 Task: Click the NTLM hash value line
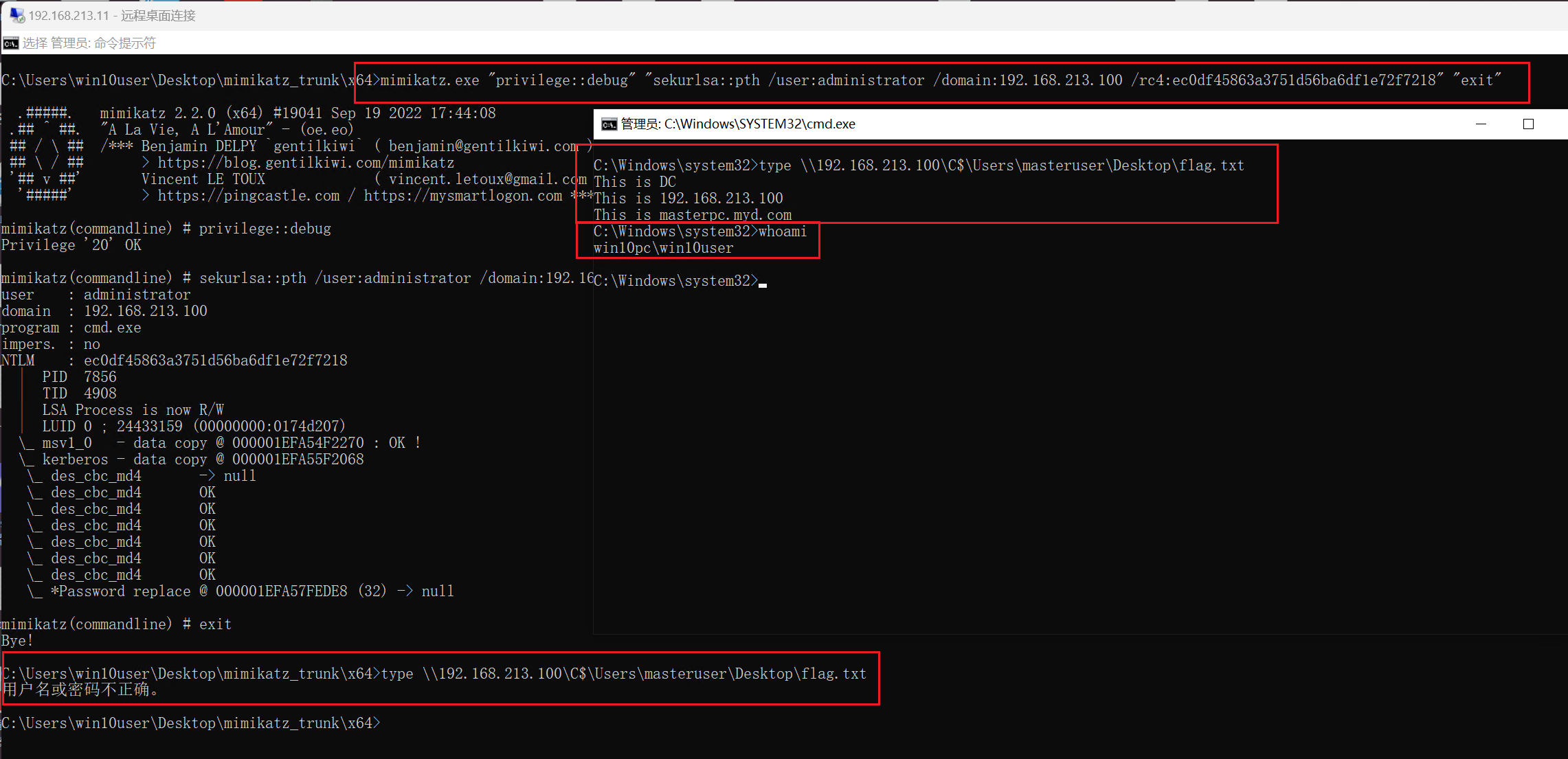click(x=215, y=361)
